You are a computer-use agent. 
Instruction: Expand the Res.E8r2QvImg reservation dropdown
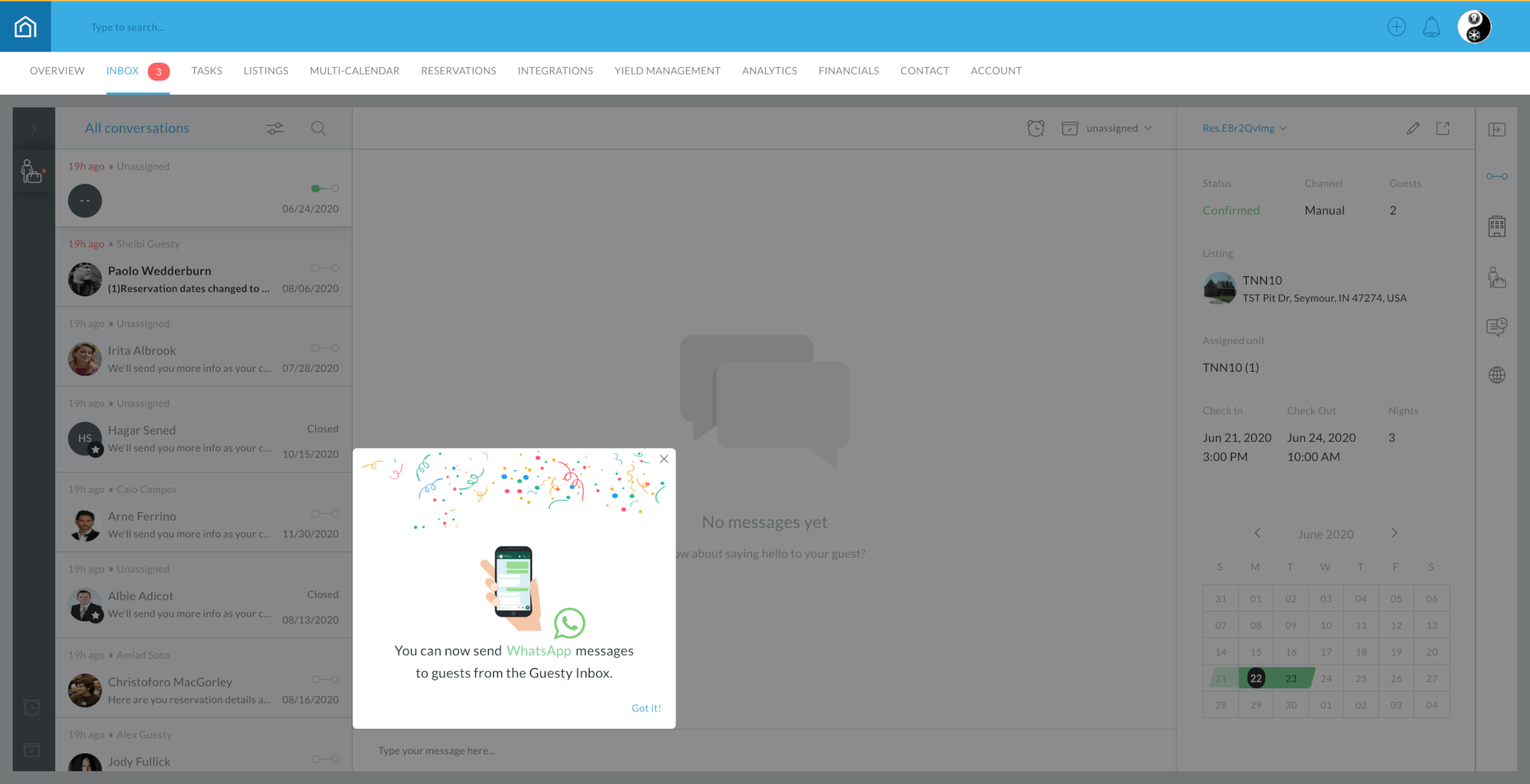coord(1244,128)
